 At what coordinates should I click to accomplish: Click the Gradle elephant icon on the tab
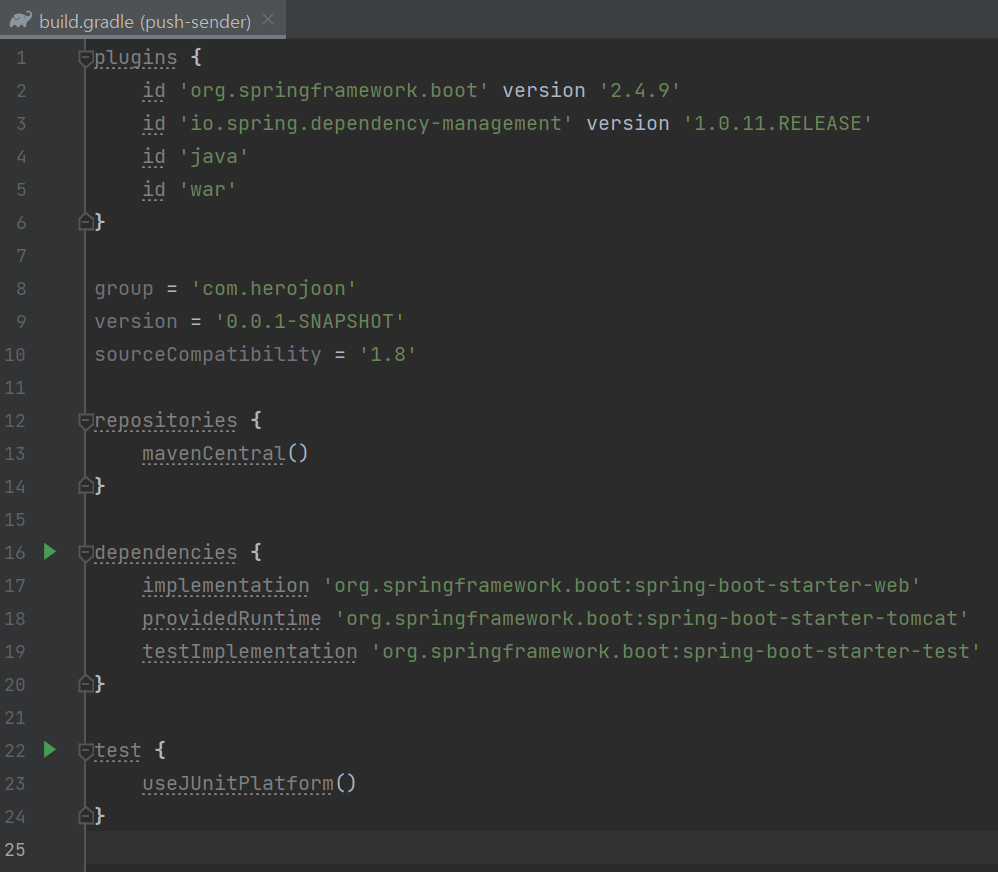click(x=20, y=20)
